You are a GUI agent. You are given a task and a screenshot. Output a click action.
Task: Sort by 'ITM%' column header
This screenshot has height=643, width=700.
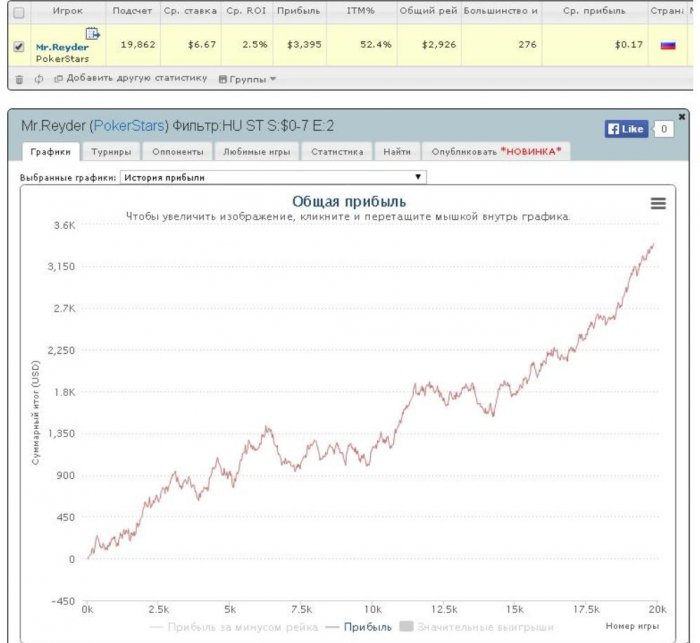(361, 11)
